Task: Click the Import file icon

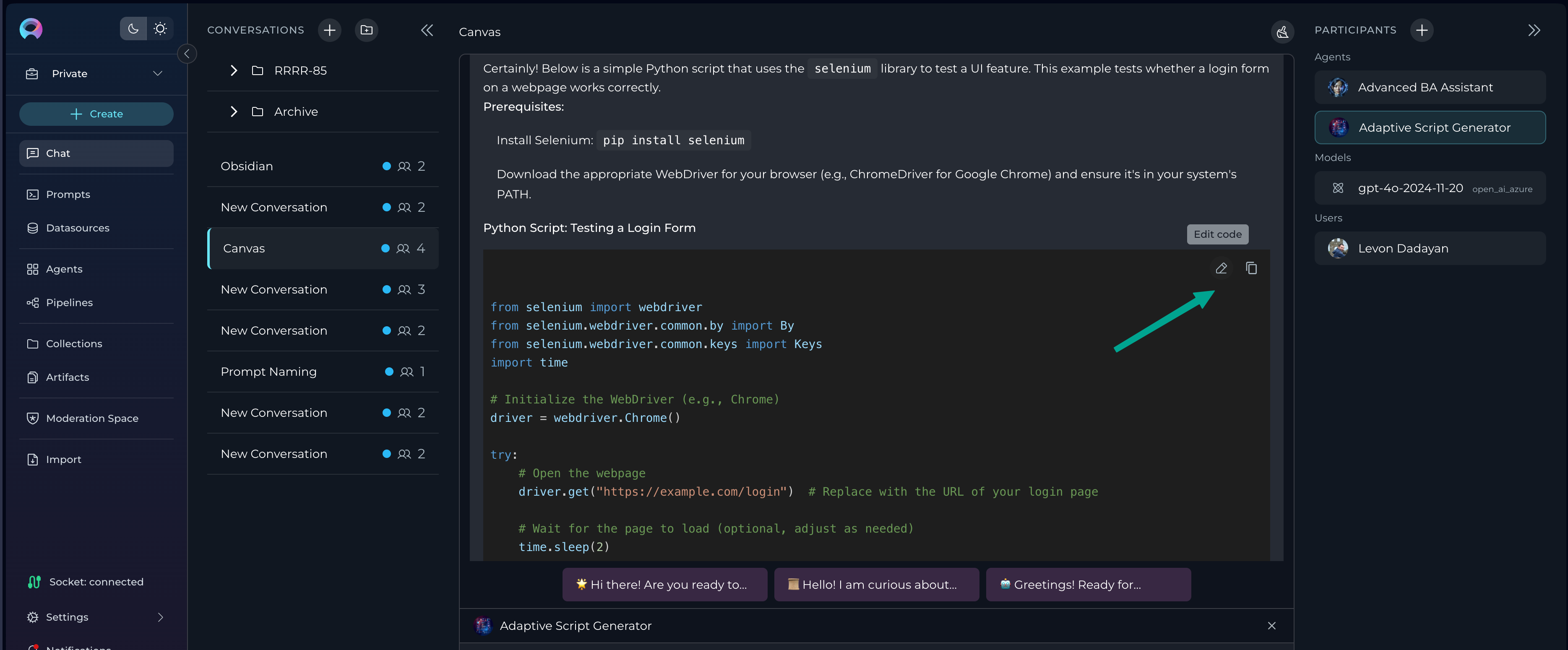Action: (33, 460)
